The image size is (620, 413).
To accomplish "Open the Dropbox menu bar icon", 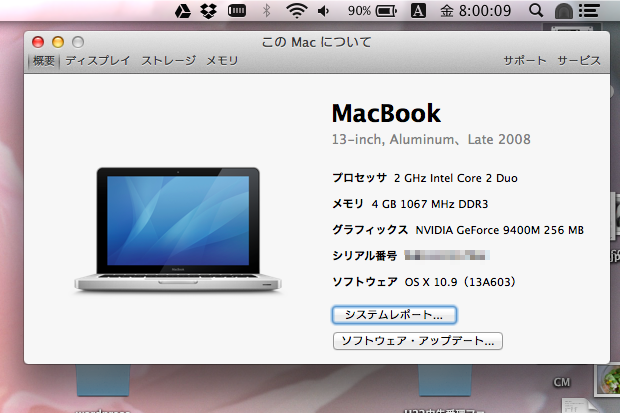I will click(208, 11).
